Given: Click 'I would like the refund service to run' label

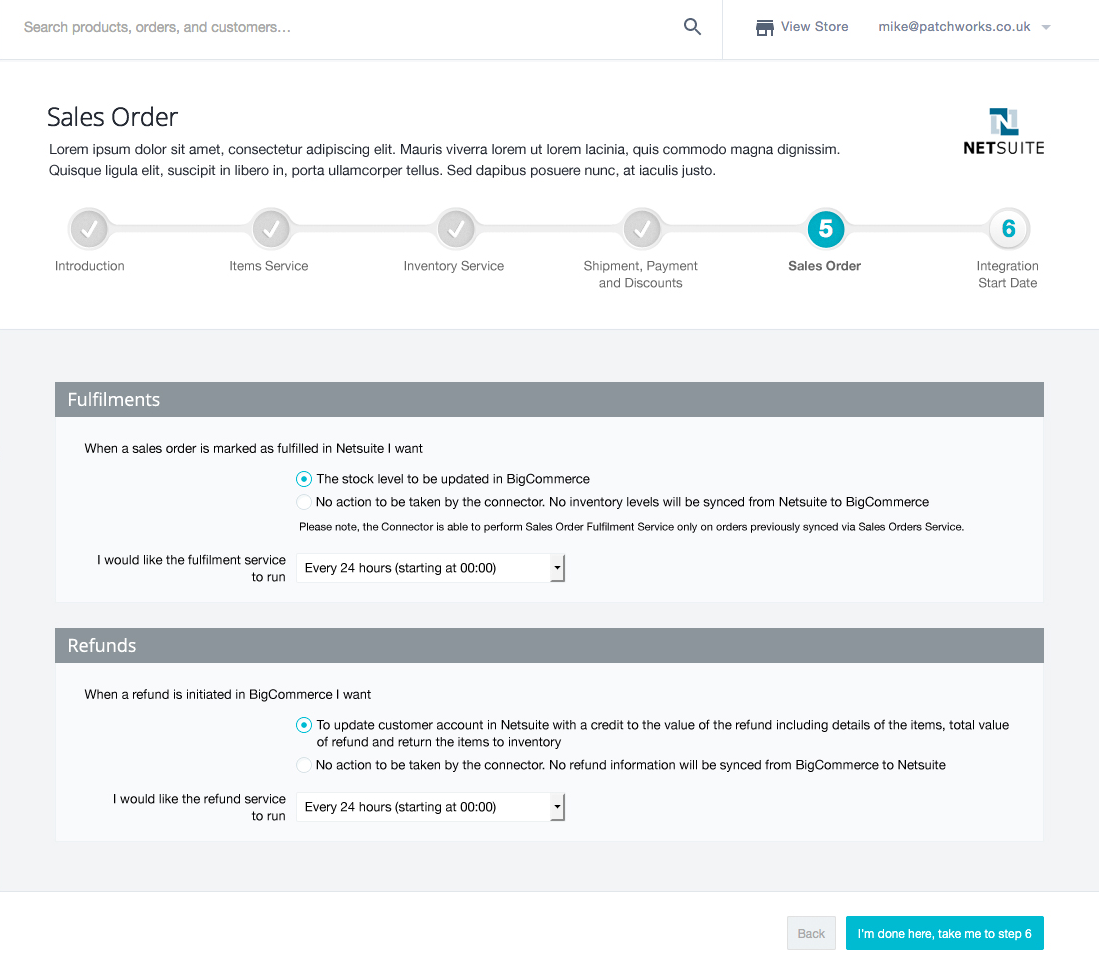Looking at the screenshot, I should coord(199,808).
